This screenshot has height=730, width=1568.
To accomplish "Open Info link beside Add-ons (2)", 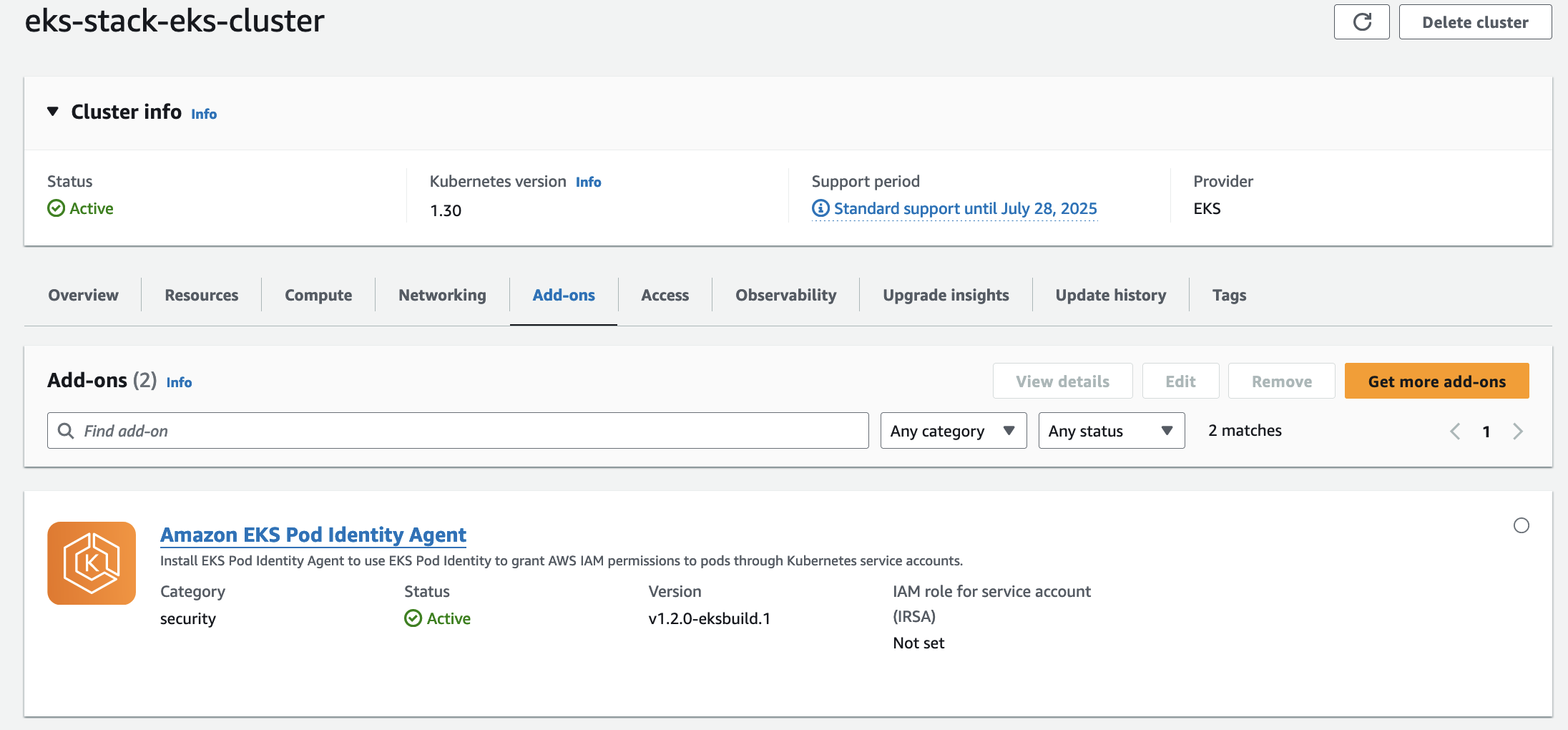I will (179, 382).
